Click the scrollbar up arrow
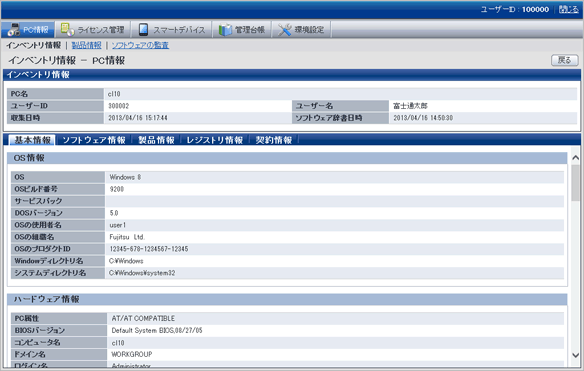Image resolution: width=584 pixels, height=371 pixels. 575,158
